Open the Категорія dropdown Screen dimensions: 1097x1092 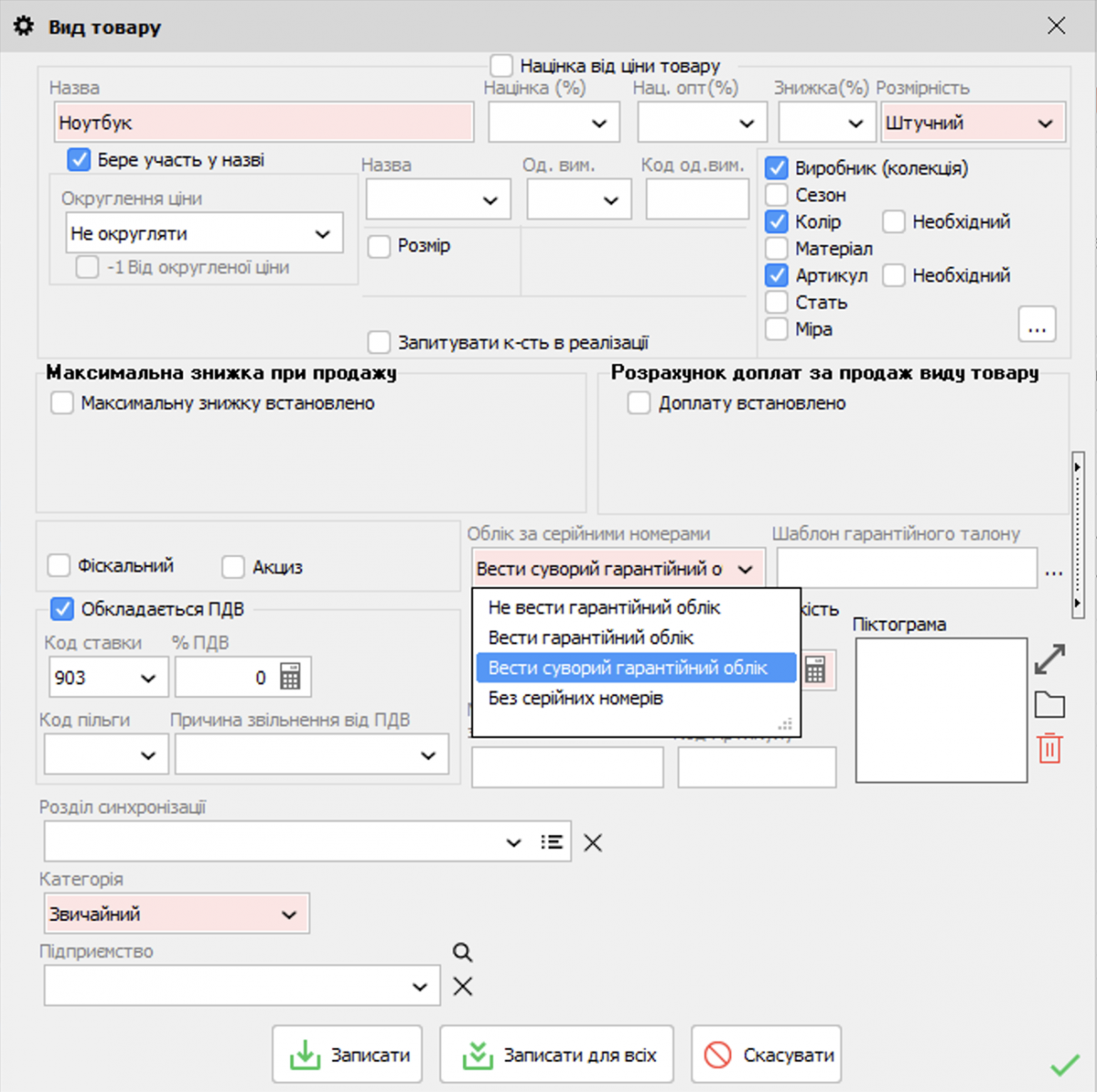[289, 914]
